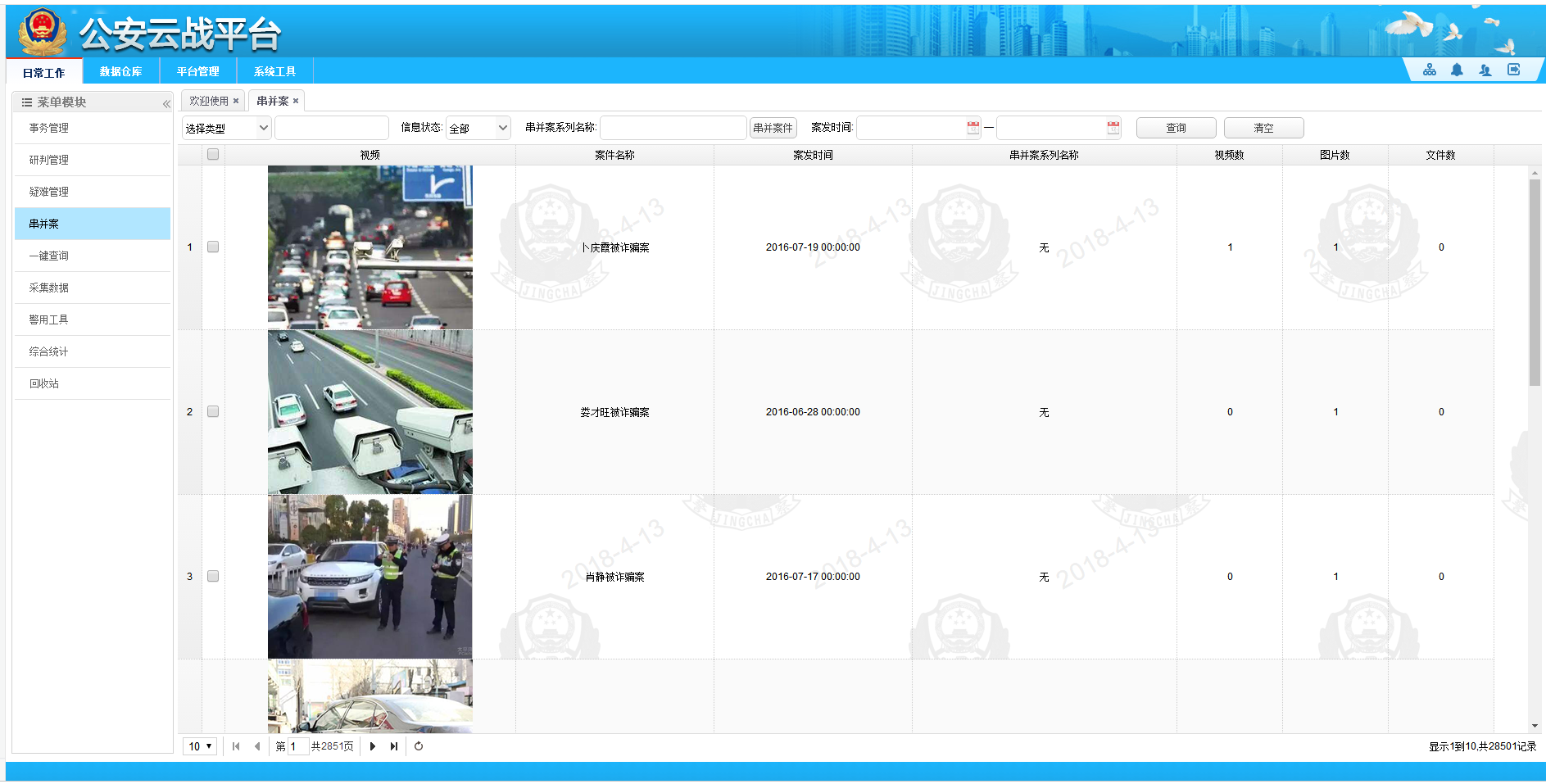Open the page size dropdown
The image size is (1546, 784).
coord(200,746)
